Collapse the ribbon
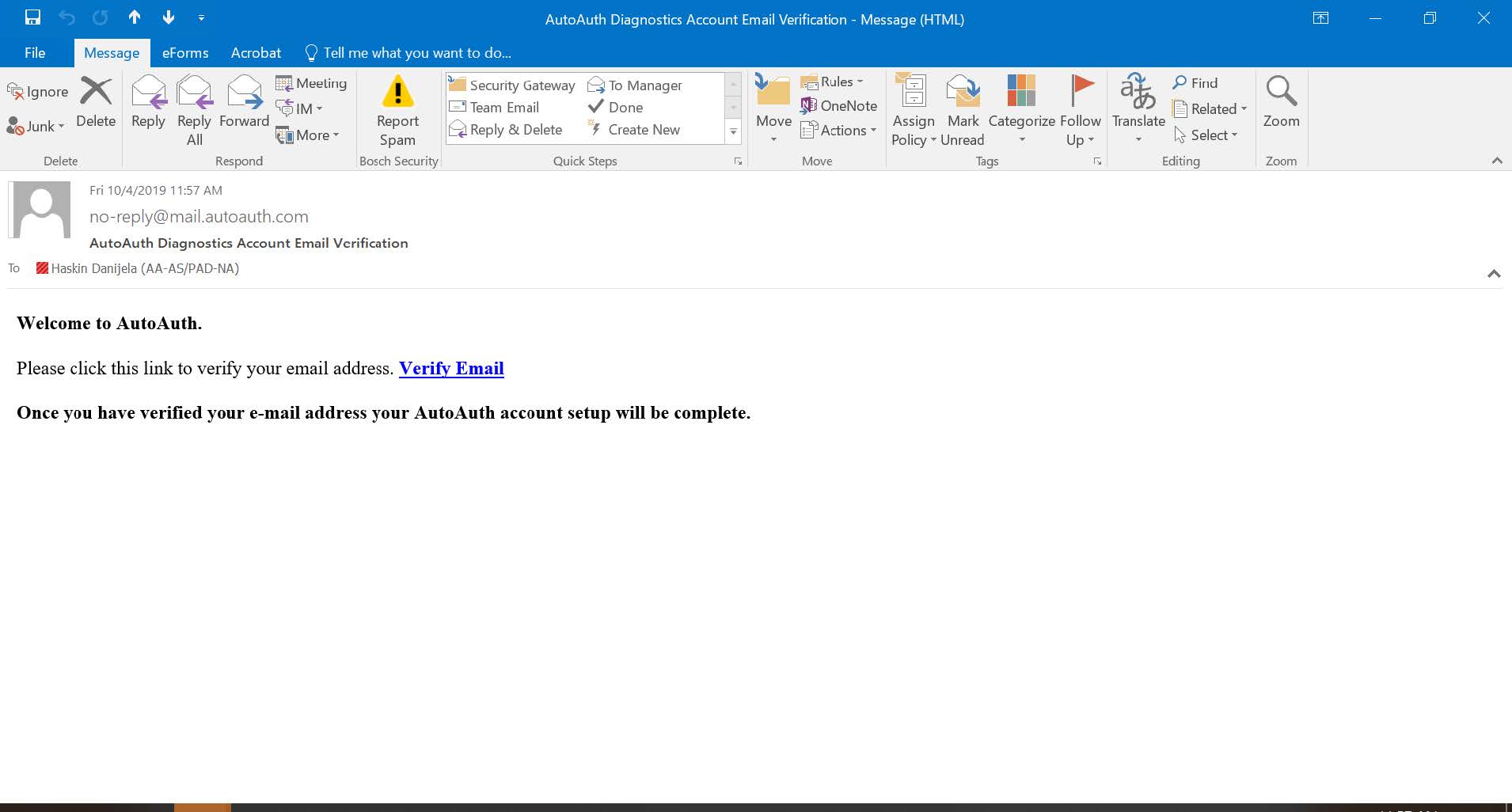The image size is (1512, 812). tap(1496, 161)
